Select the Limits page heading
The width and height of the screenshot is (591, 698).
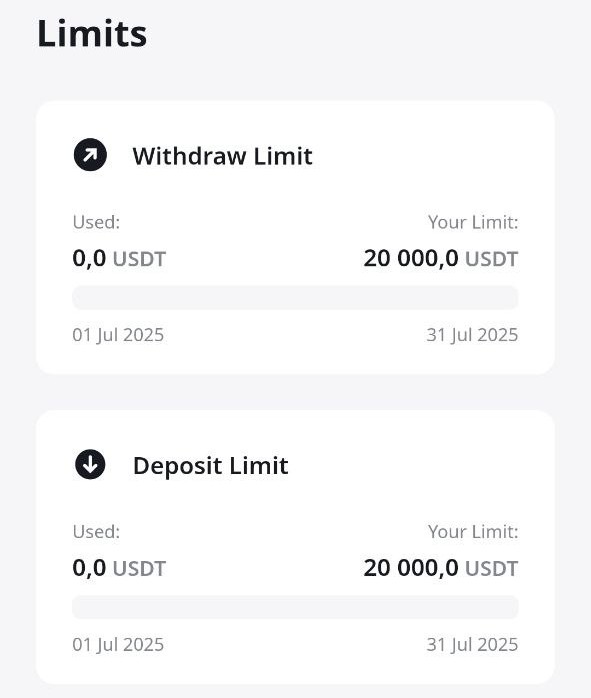coord(92,34)
